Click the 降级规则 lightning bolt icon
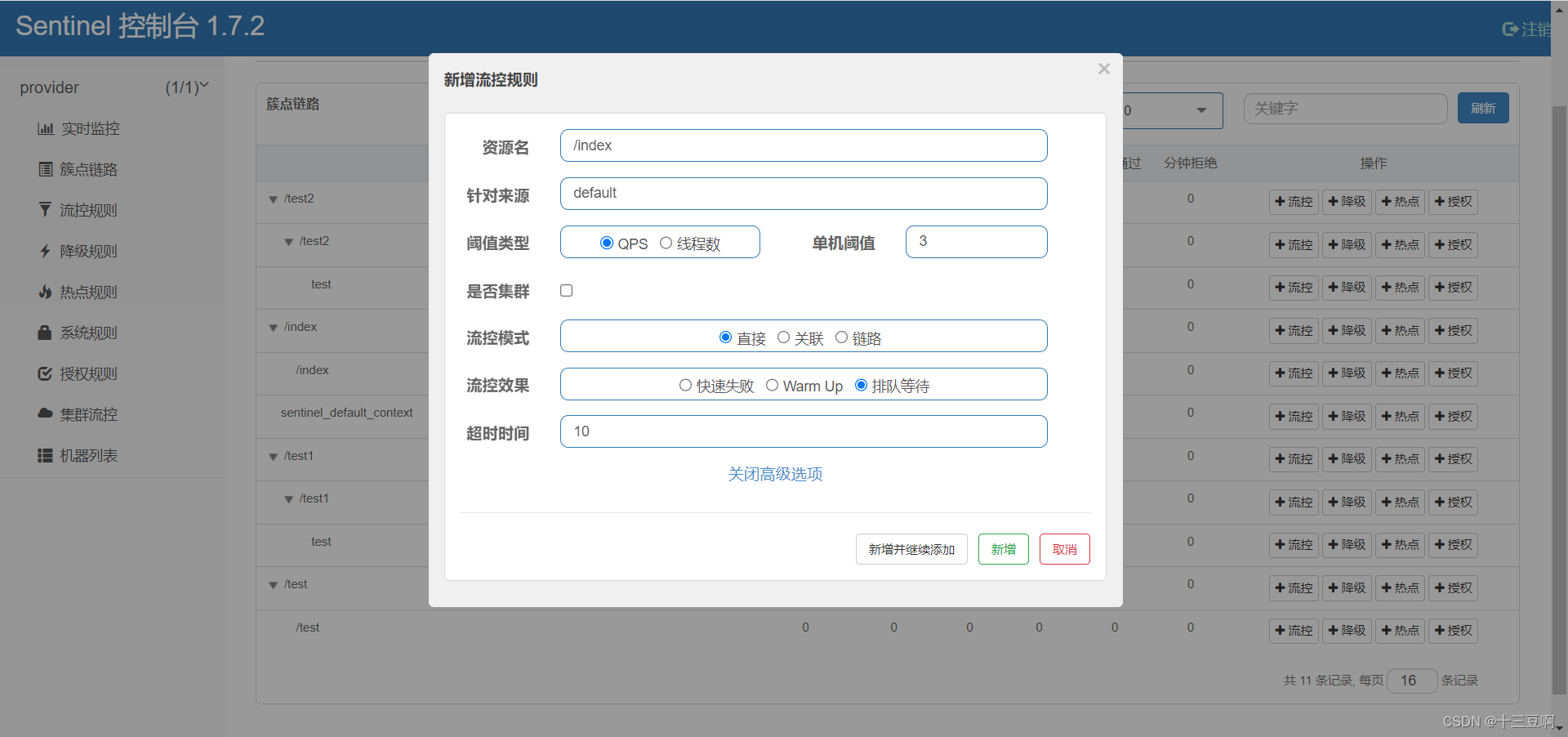Viewport: 1568px width, 737px height. (x=46, y=251)
